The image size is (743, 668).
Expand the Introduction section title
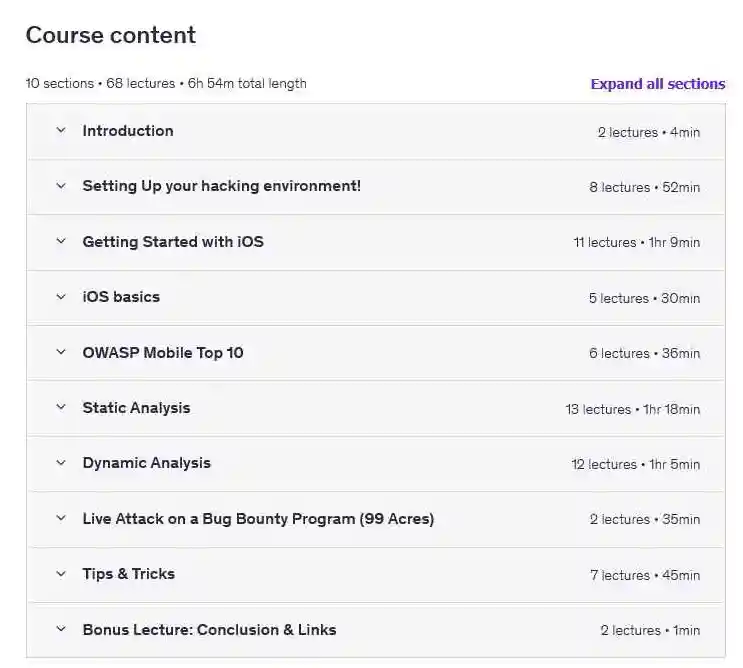pyautogui.click(x=128, y=131)
